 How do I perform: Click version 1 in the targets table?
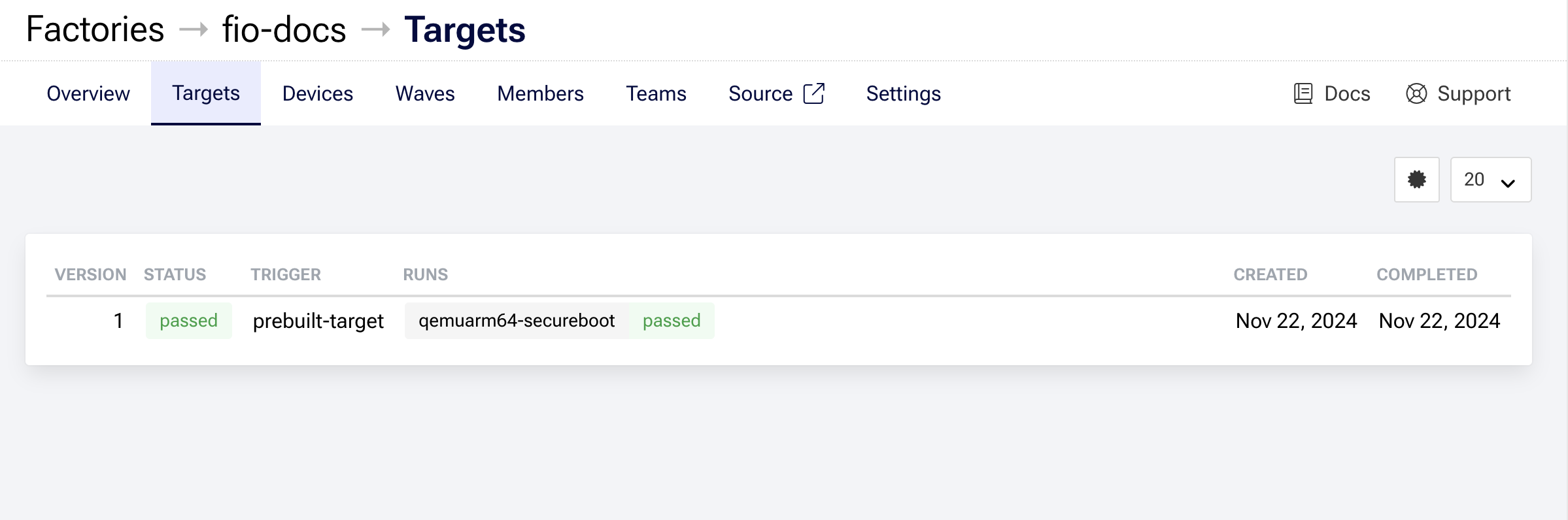pos(118,321)
